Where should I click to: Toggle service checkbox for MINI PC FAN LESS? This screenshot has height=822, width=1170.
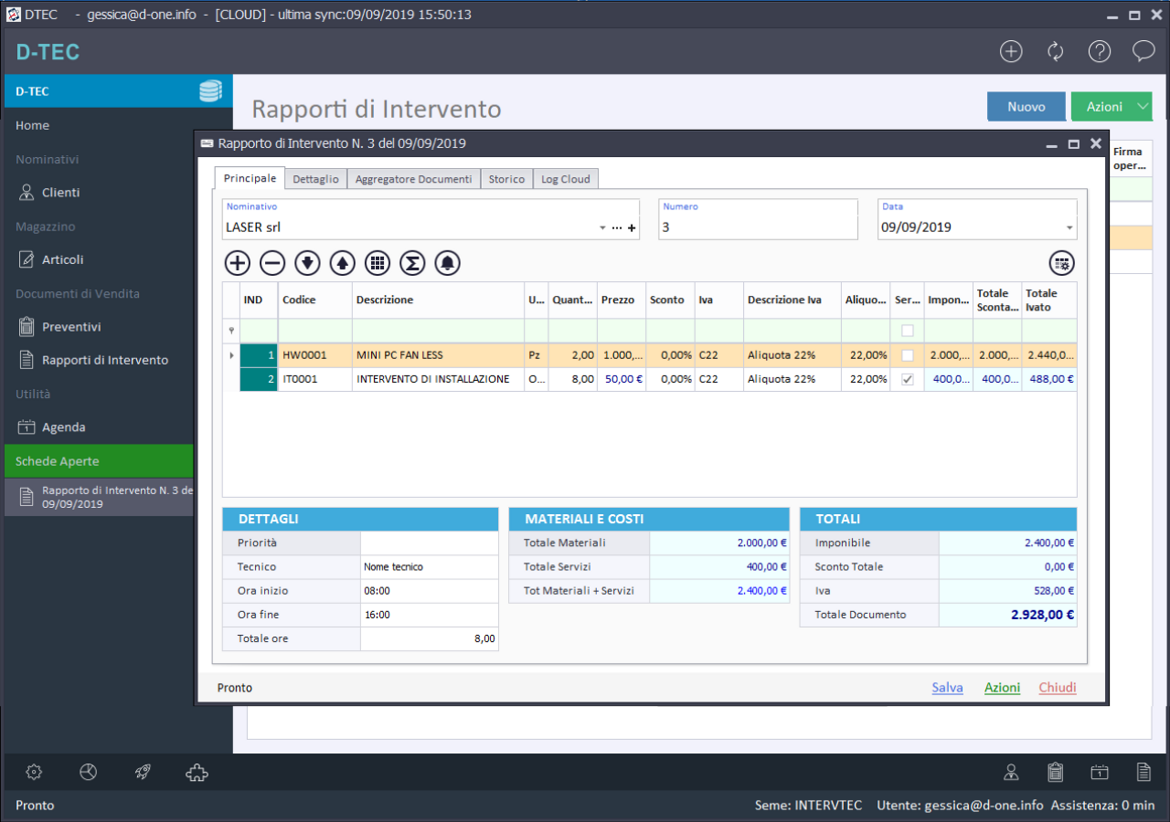coord(907,355)
